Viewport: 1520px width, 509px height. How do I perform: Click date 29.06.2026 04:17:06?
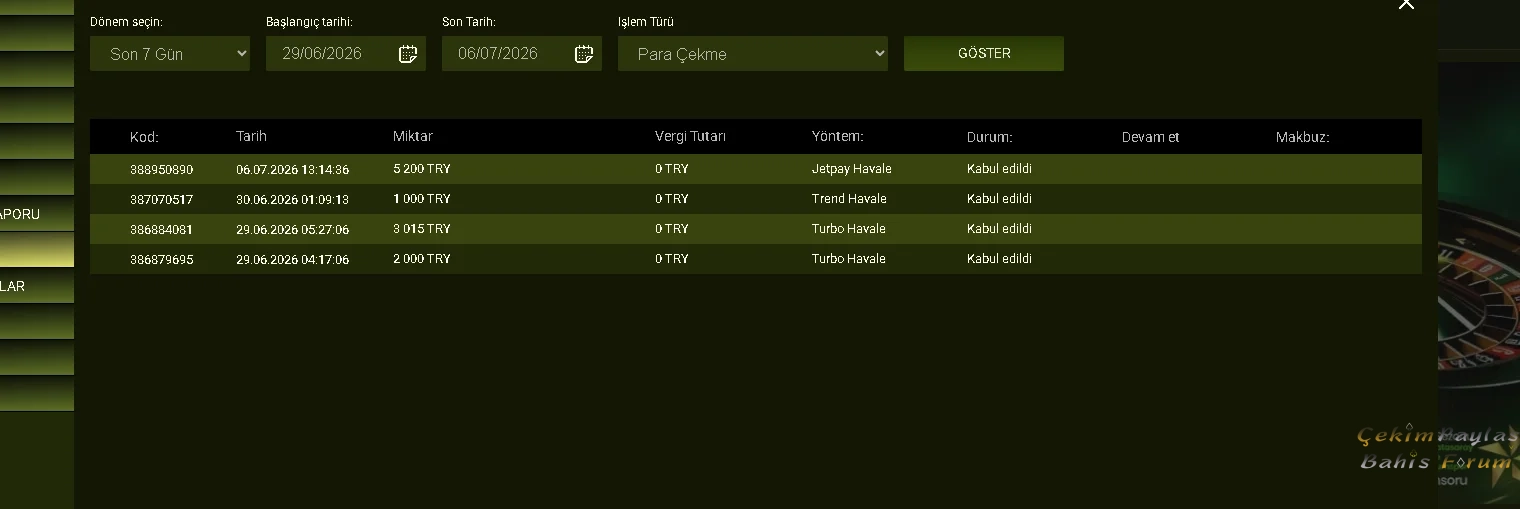tap(292, 259)
